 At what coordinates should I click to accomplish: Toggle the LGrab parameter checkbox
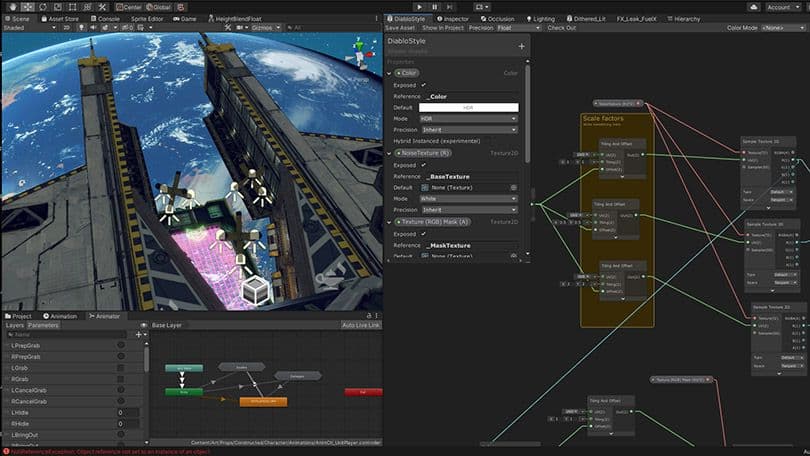pos(121,368)
